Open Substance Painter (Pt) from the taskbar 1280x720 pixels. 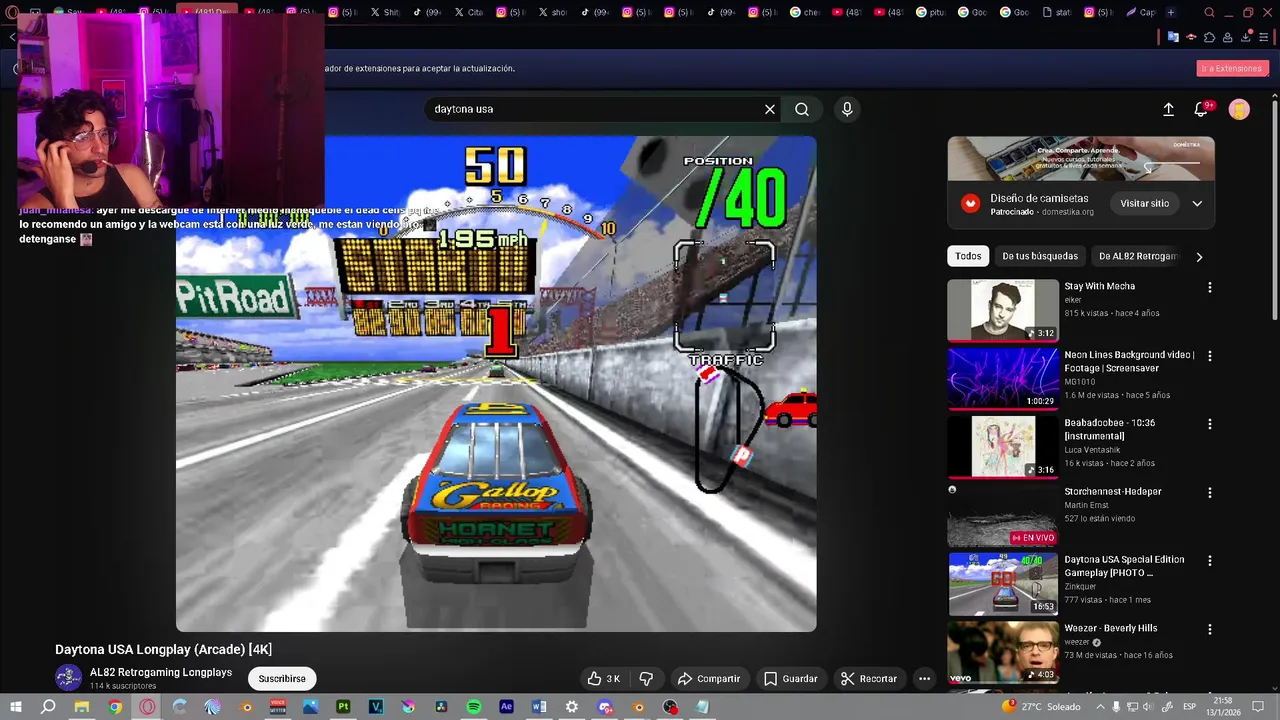[x=343, y=707]
